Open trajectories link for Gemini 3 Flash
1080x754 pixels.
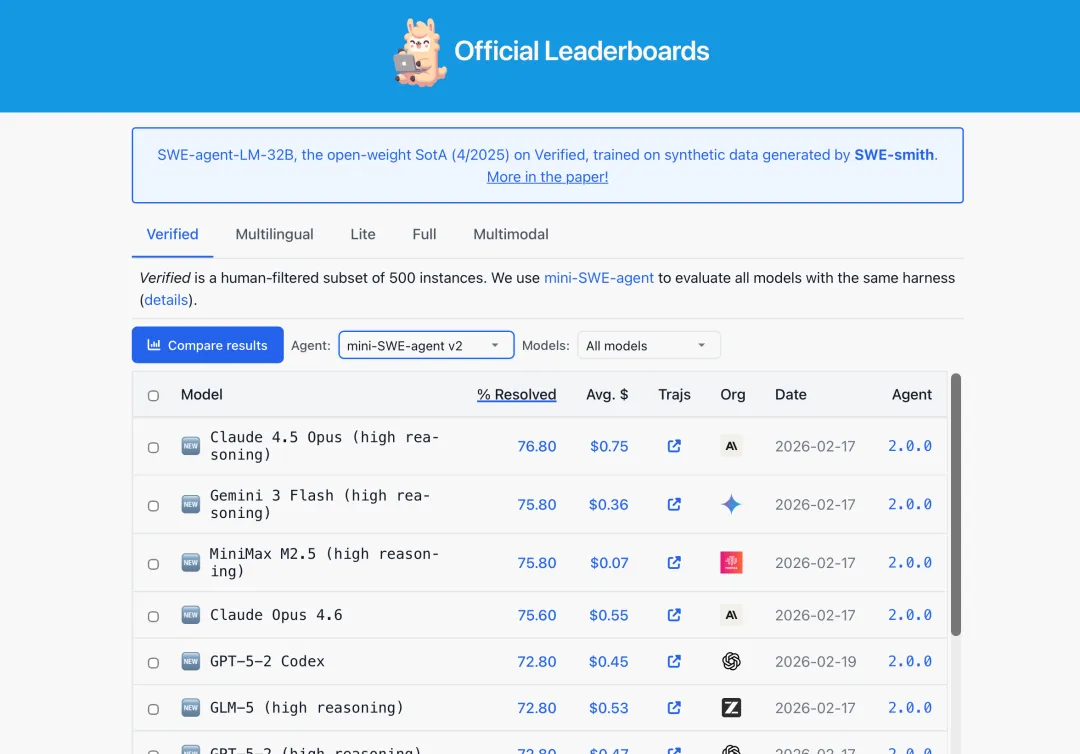click(x=674, y=505)
